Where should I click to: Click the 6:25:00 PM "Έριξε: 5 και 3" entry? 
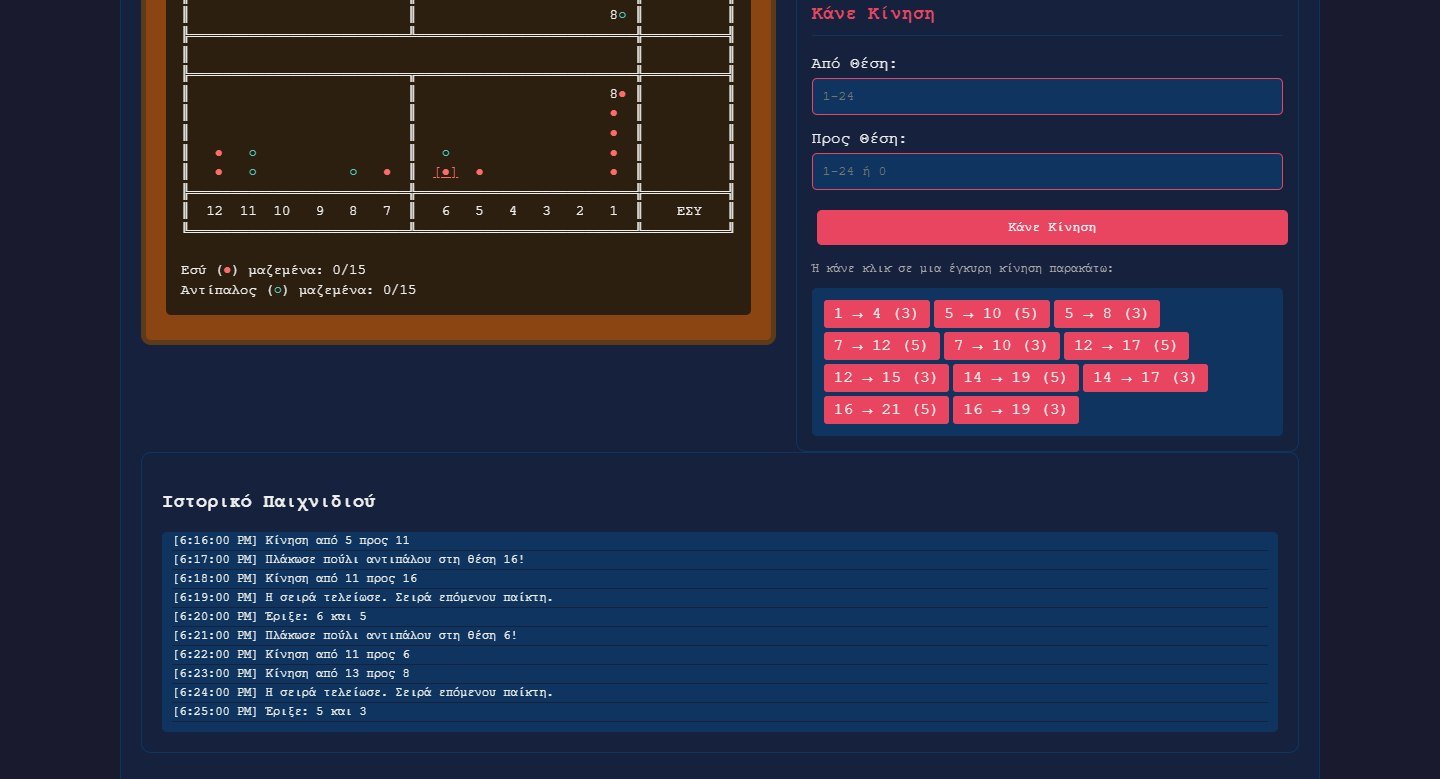(720, 712)
